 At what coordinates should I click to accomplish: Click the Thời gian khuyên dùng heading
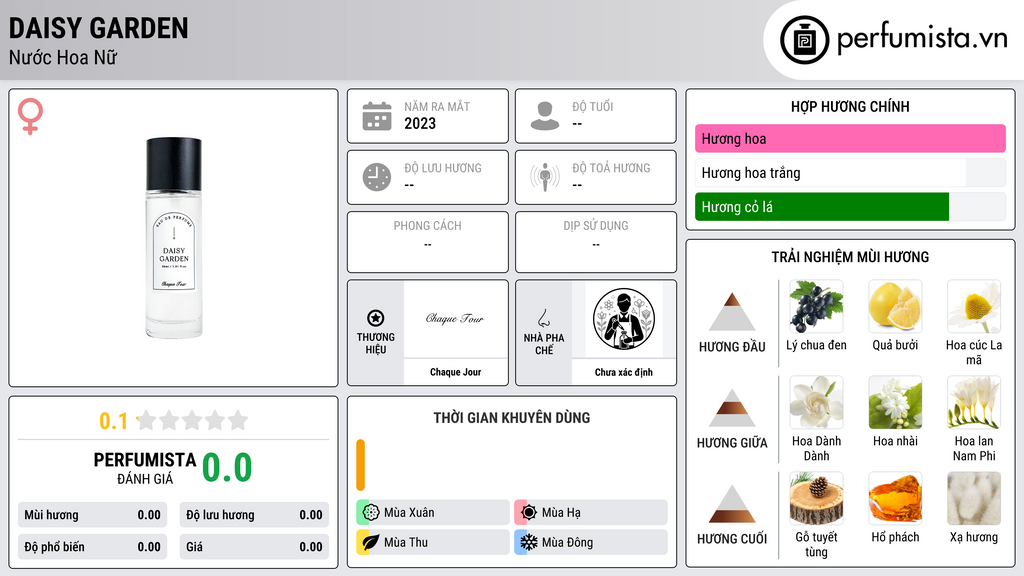point(512,417)
